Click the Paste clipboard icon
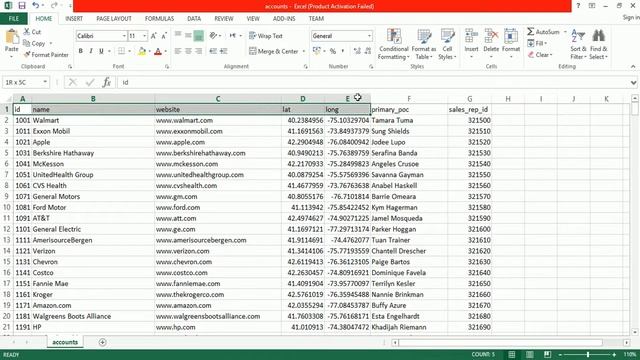This screenshot has width=640, height=360. click(x=11, y=37)
